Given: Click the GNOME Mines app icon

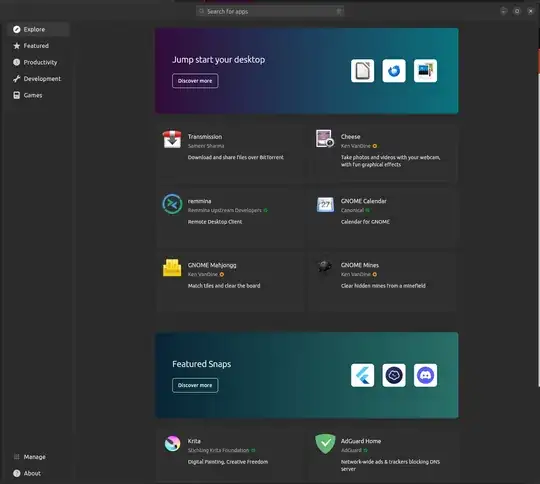Looking at the screenshot, I should click(x=325, y=266).
